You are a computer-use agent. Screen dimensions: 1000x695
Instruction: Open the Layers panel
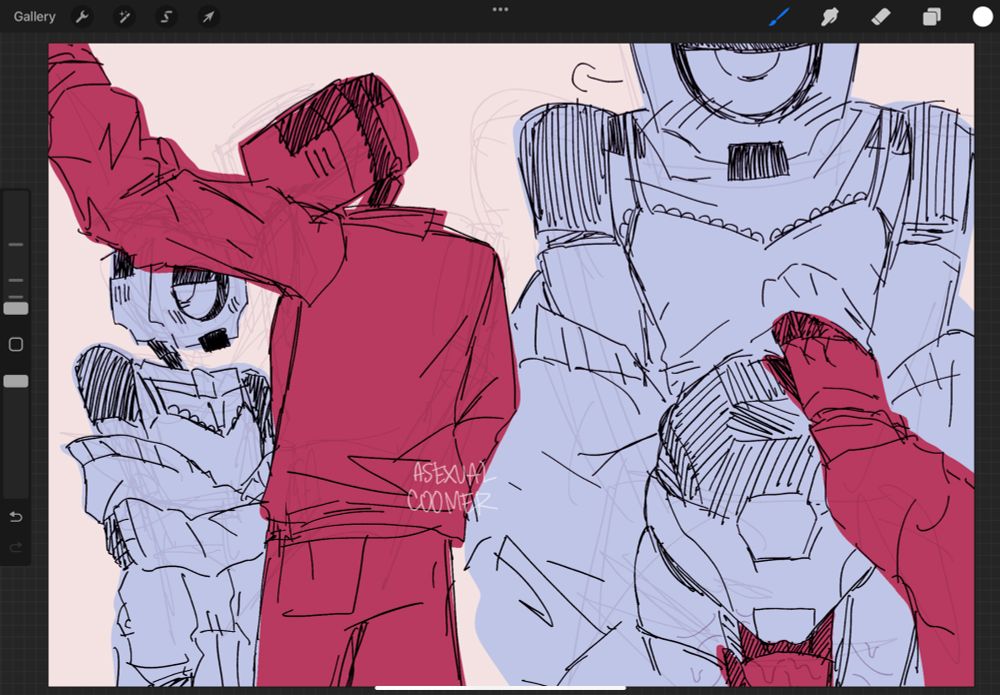(x=932, y=17)
